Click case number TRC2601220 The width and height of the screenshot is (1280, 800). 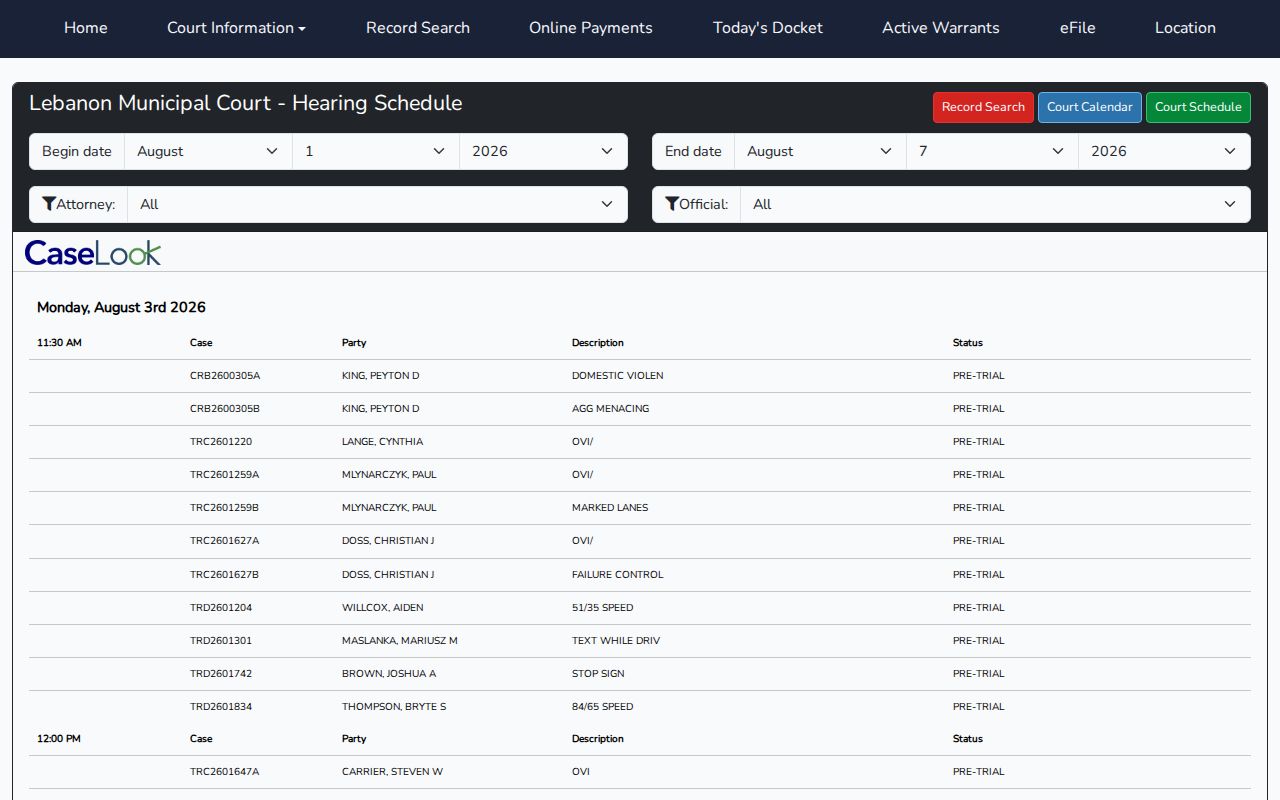(x=221, y=442)
